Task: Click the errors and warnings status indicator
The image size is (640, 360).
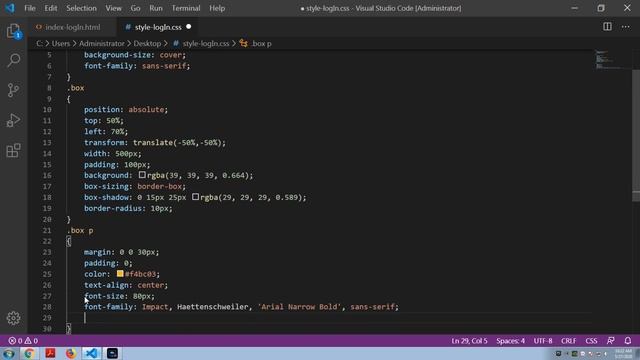Action: coord(23,340)
